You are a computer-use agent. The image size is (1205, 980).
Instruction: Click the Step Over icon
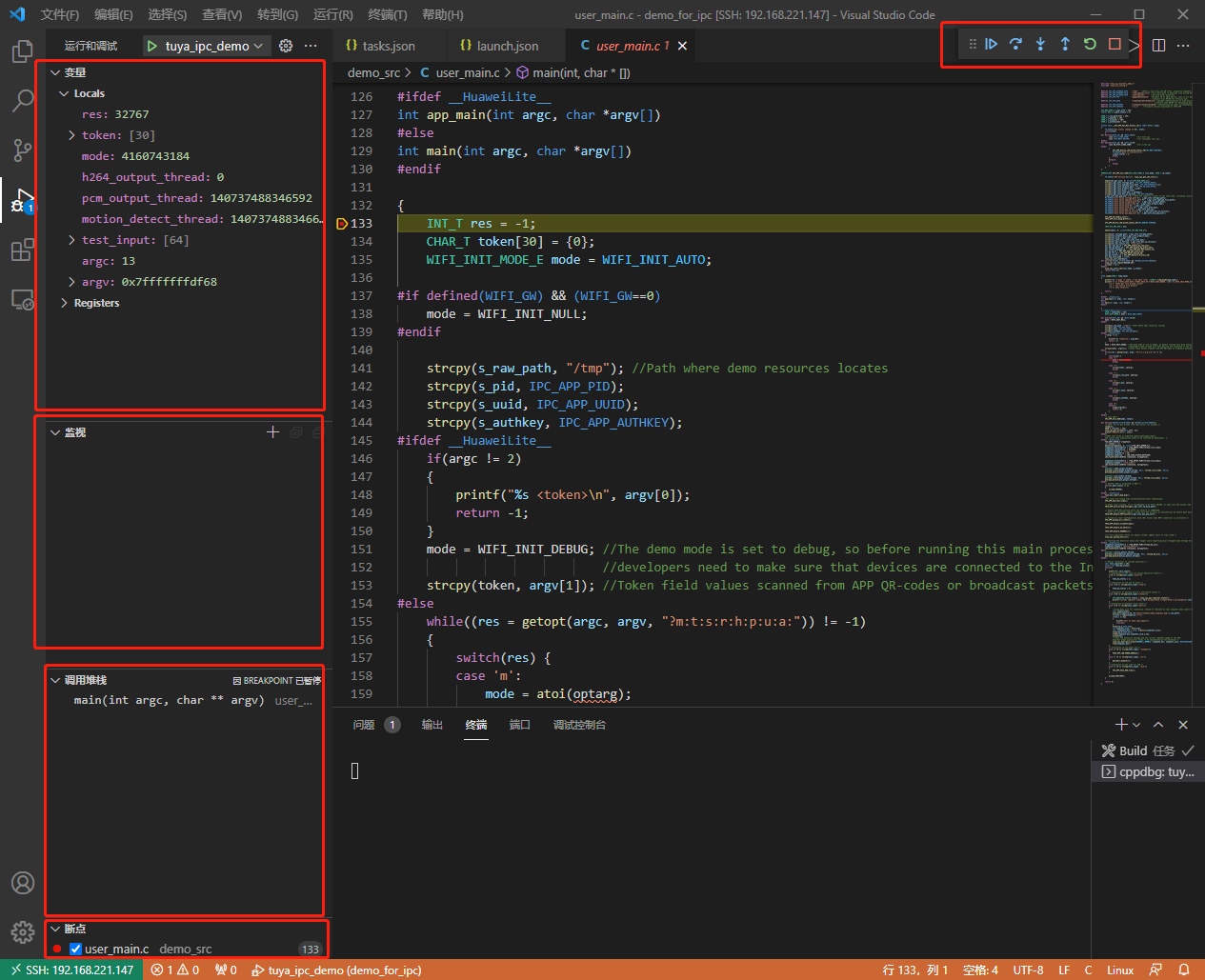1015,44
